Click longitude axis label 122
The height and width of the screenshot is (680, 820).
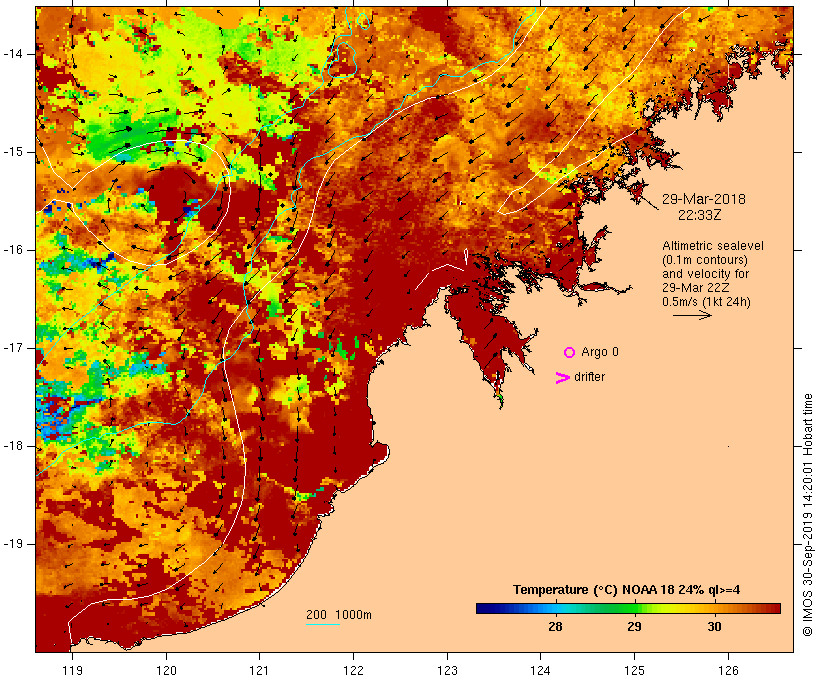tap(354, 670)
